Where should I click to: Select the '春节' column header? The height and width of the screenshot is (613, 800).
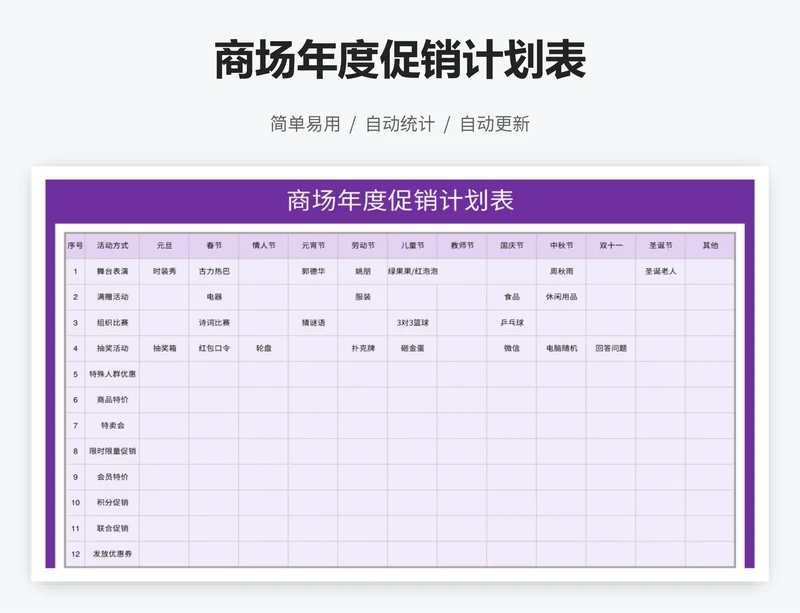tap(214, 246)
